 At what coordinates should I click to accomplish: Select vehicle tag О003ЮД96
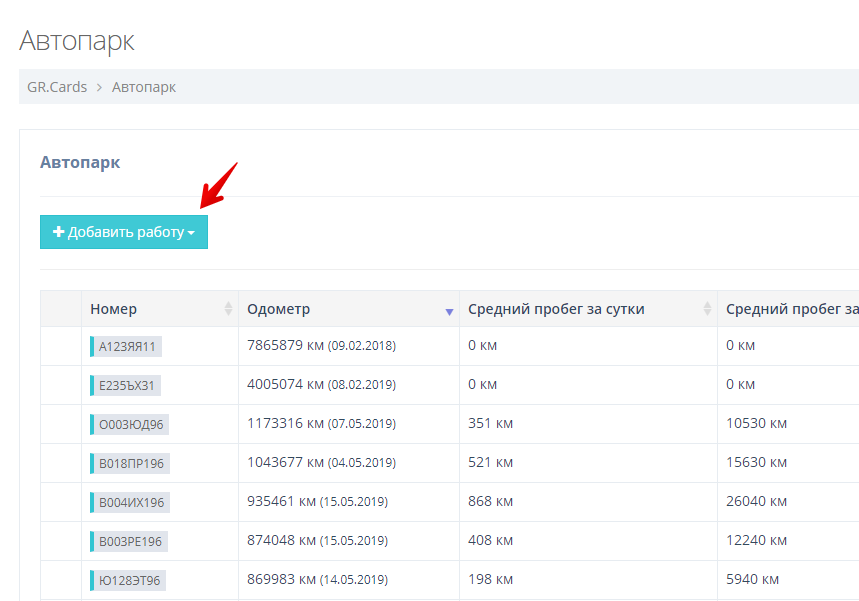click(130, 425)
